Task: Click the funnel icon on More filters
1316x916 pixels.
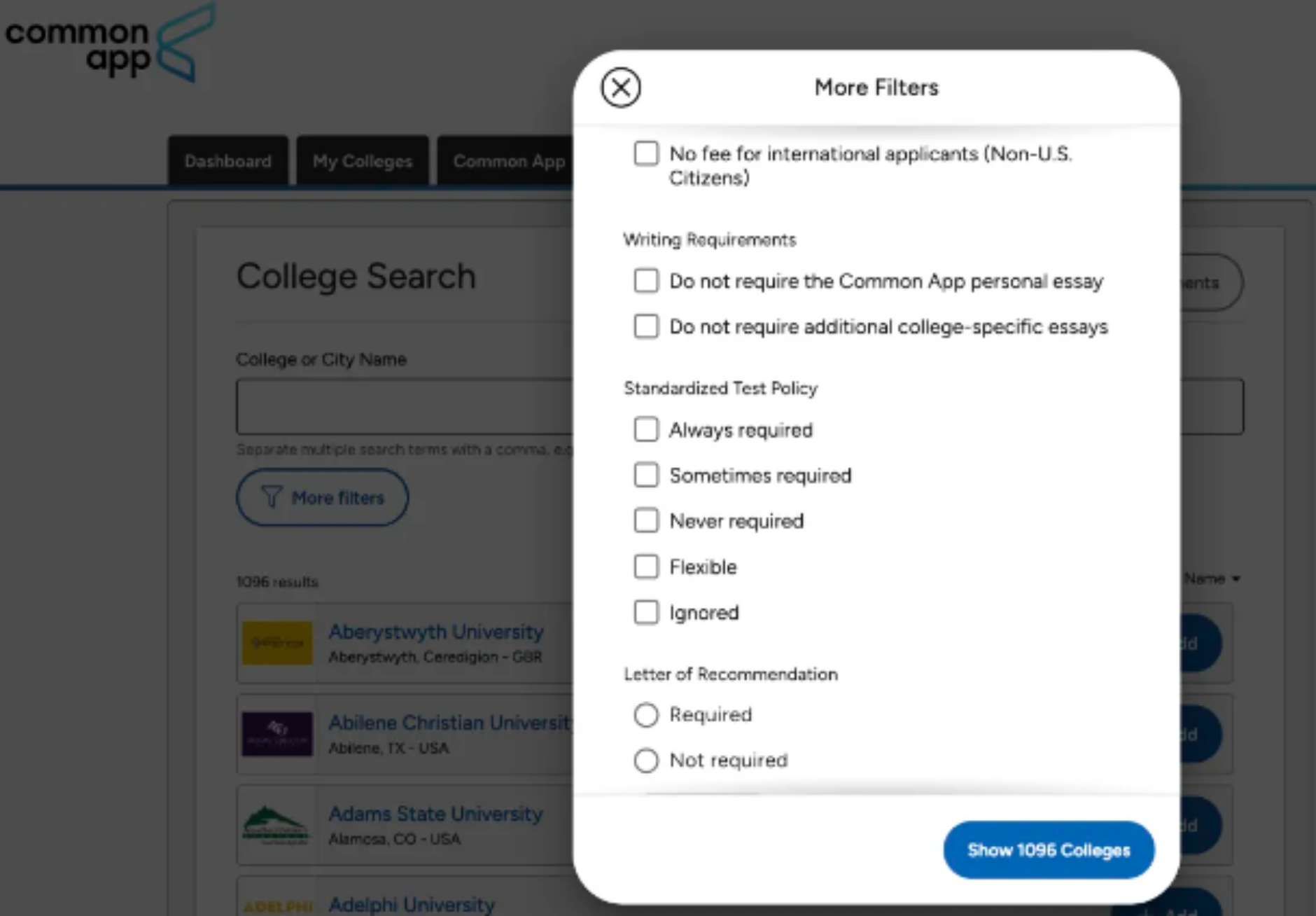Action: click(x=272, y=497)
